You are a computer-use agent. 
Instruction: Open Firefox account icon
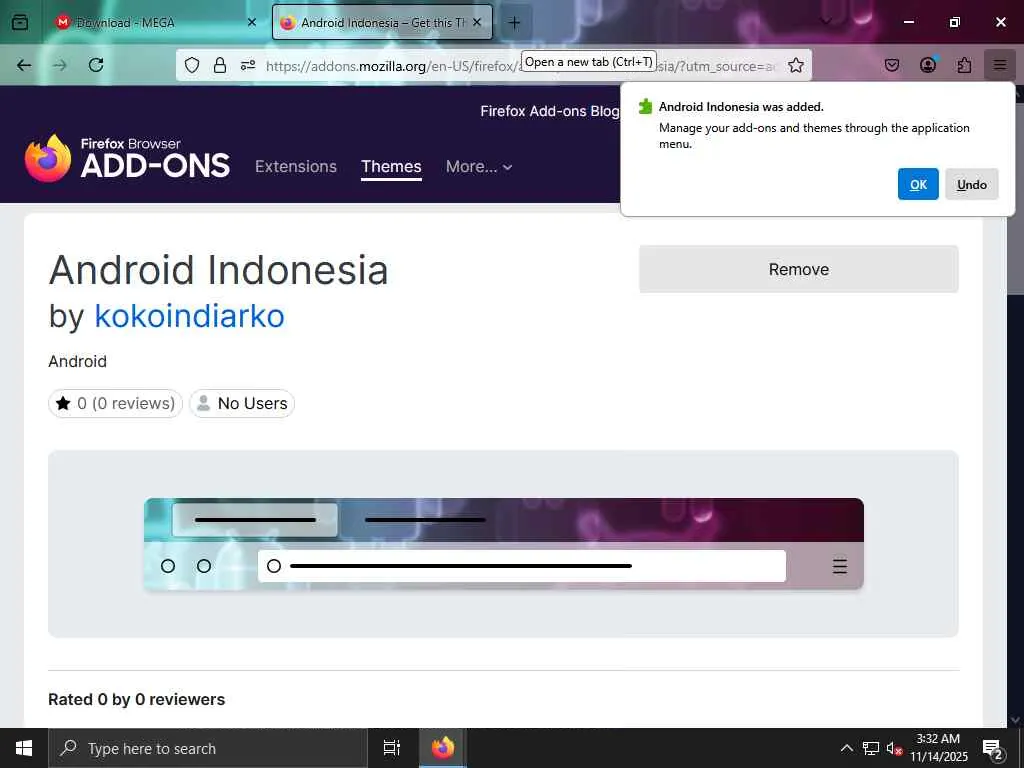[928, 65]
